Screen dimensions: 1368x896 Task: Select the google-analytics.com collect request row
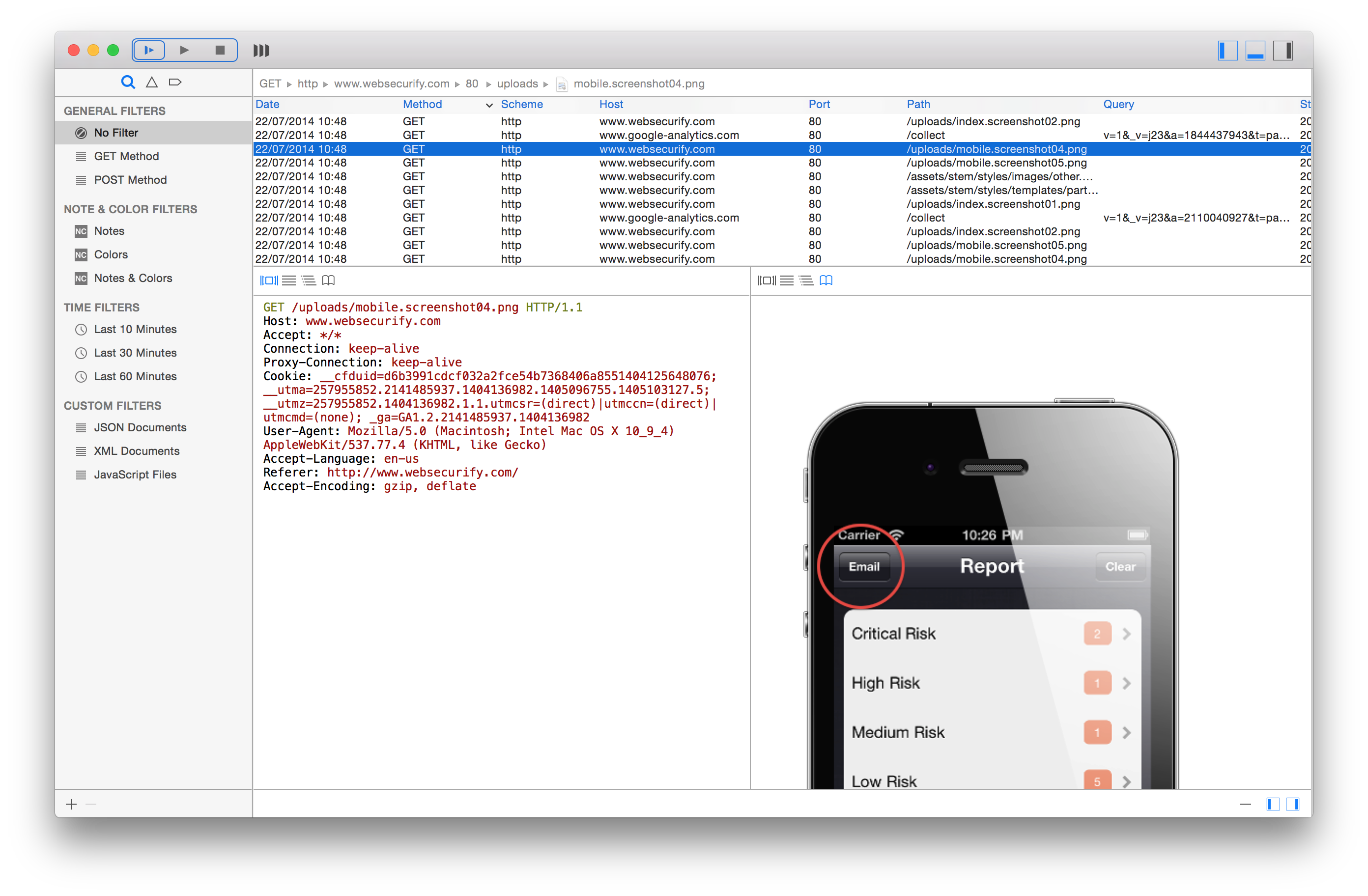668,135
